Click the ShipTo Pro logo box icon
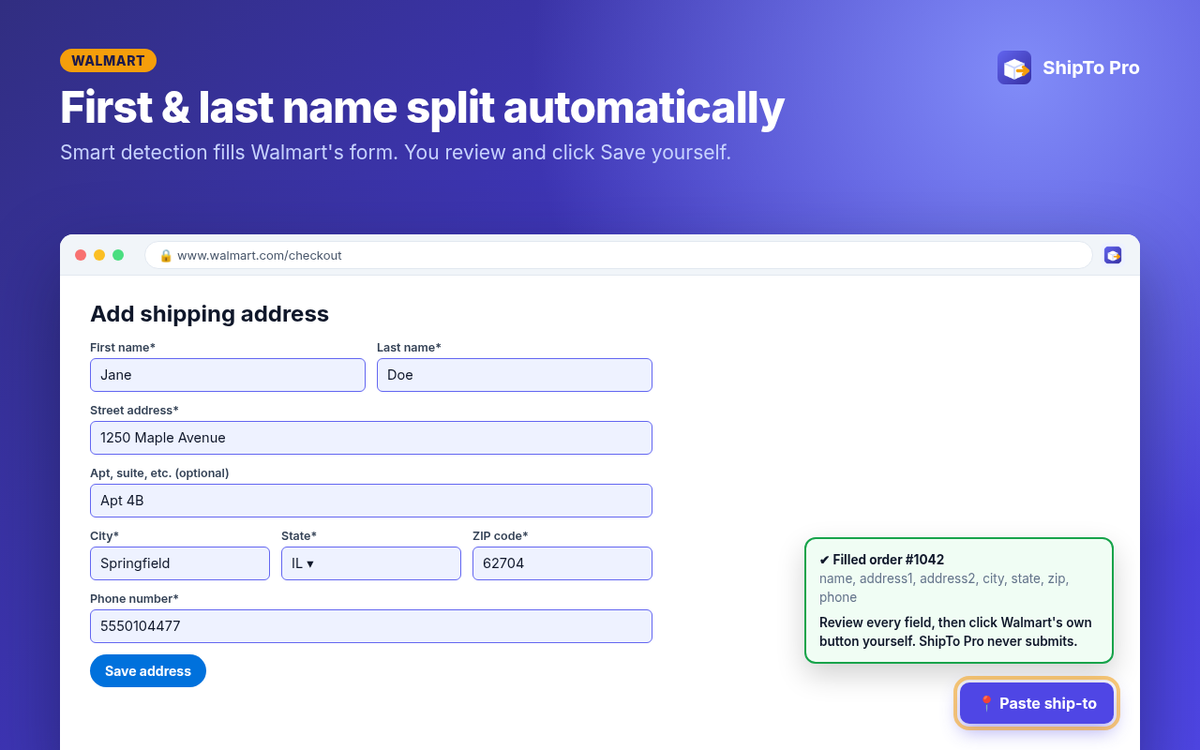The width and height of the screenshot is (1200, 750). [x=1014, y=68]
